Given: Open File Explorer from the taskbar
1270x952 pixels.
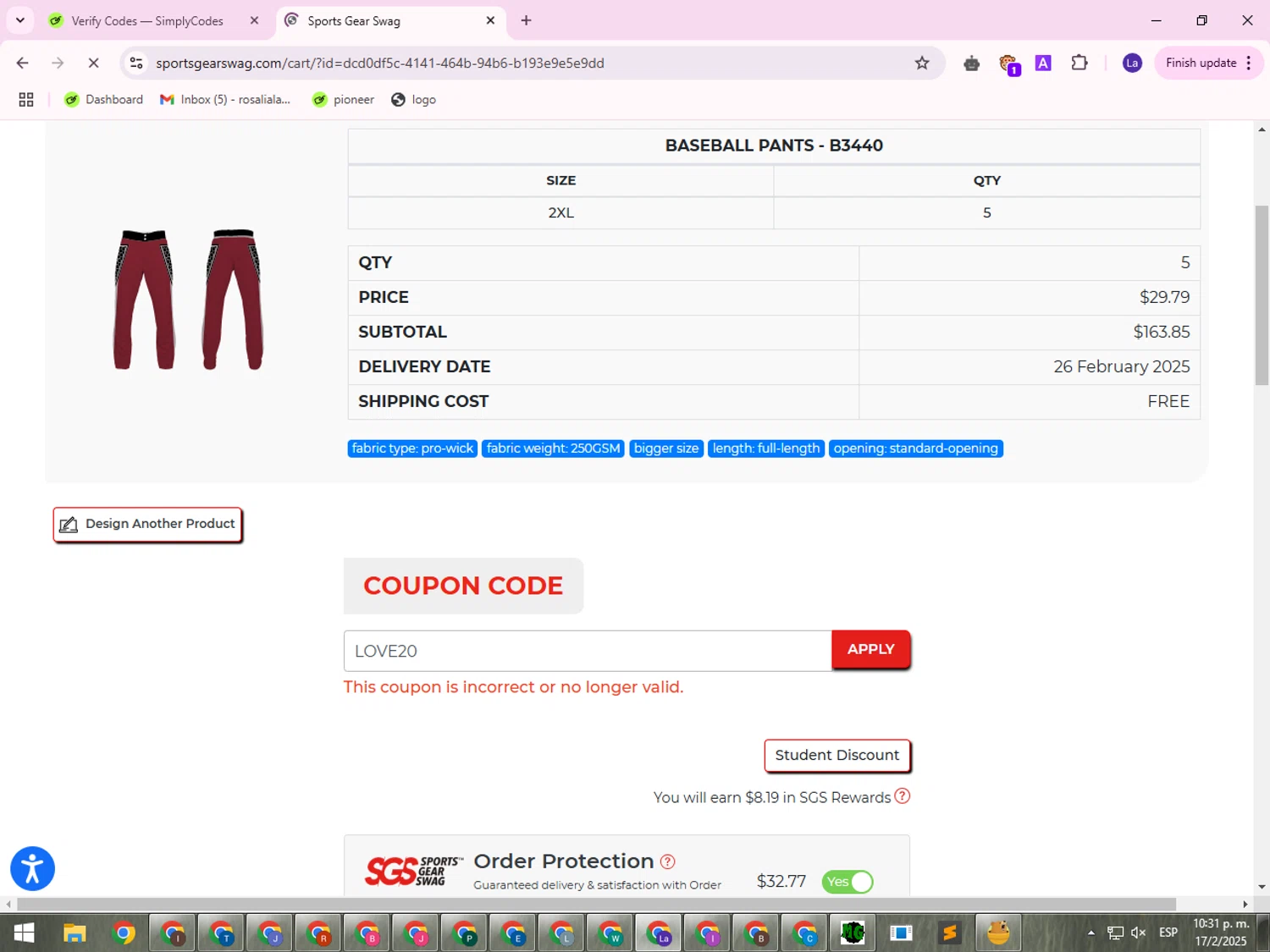Looking at the screenshot, I should 75,933.
